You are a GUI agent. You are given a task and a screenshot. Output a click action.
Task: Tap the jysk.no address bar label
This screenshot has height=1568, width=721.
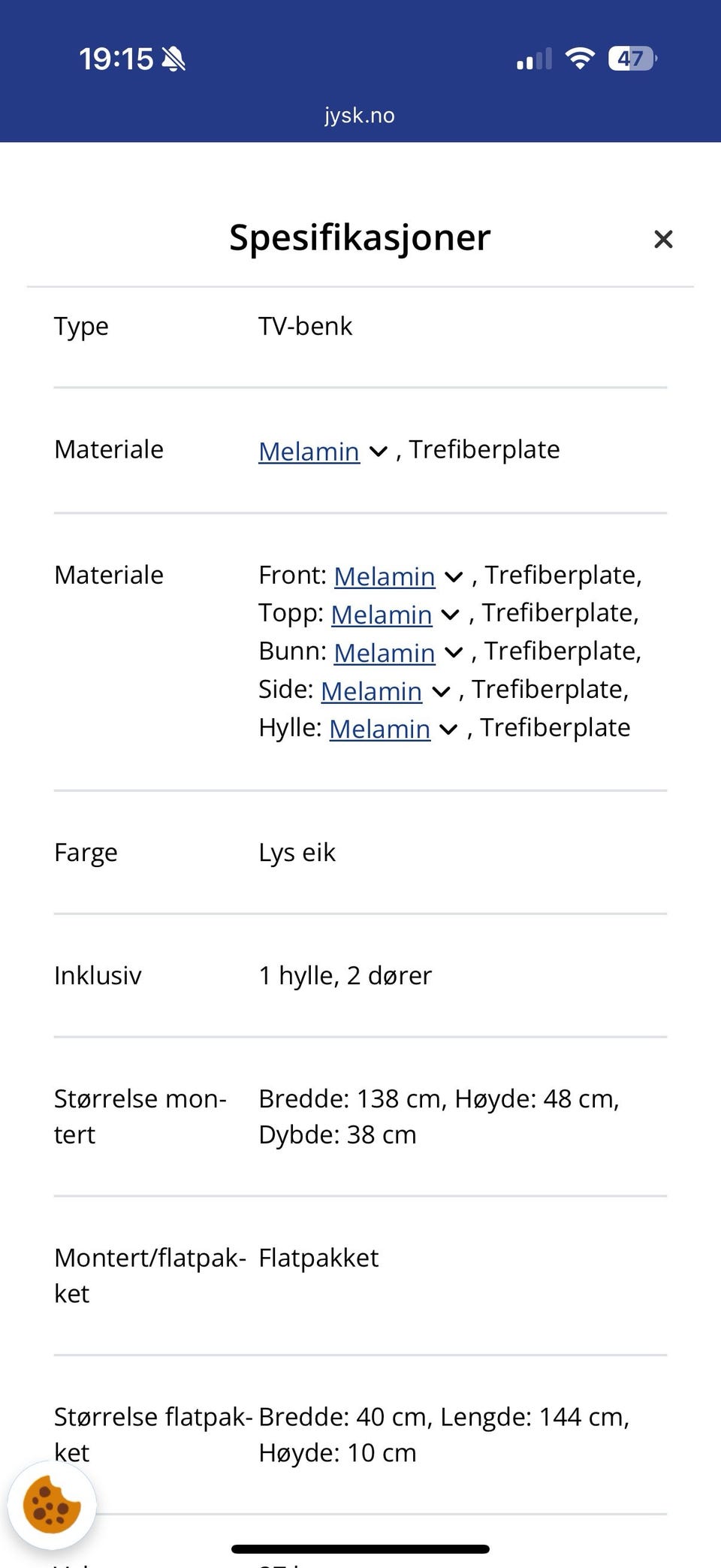point(360,116)
